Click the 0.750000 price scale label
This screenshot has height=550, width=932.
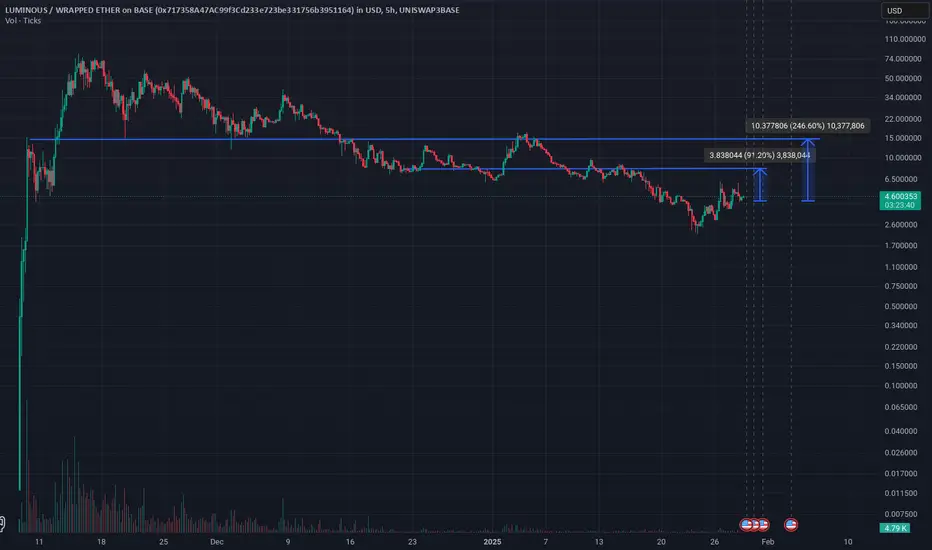pos(902,286)
